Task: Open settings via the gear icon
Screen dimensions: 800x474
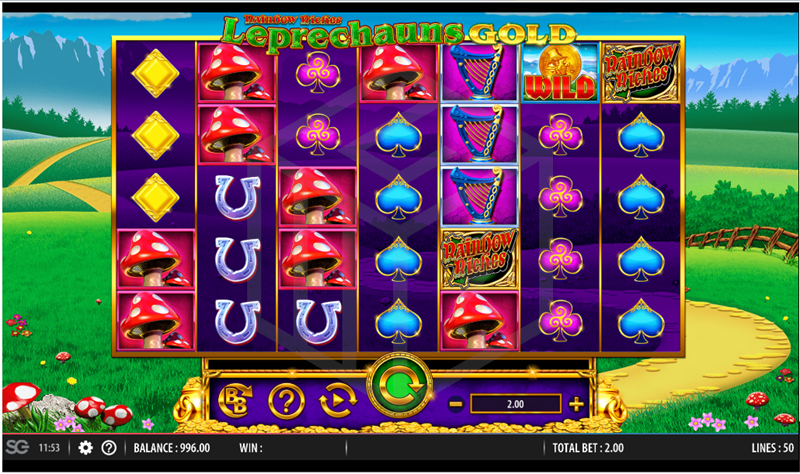Action: [x=86, y=448]
